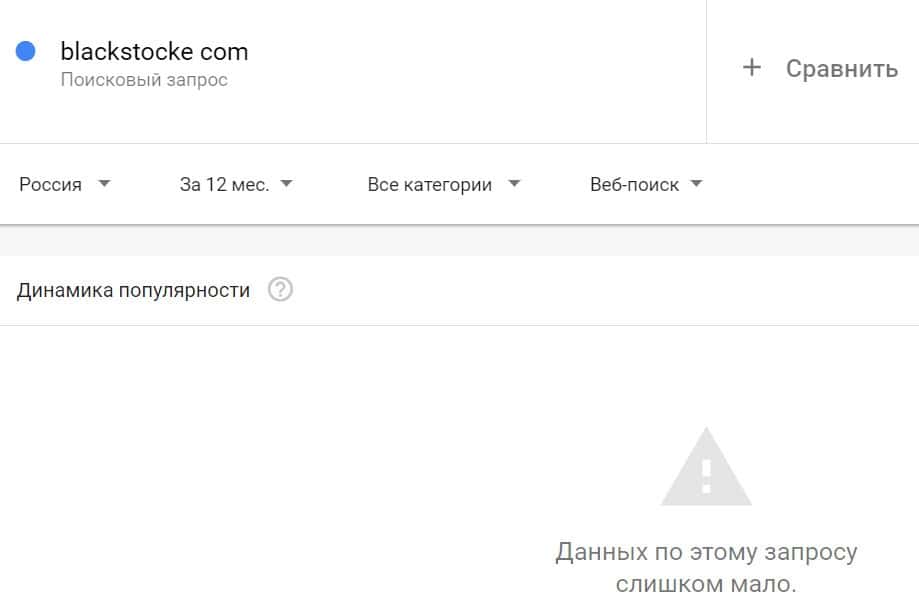Open the За 12 мес. period dropdown
919x607 pixels.
click(x=224, y=185)
